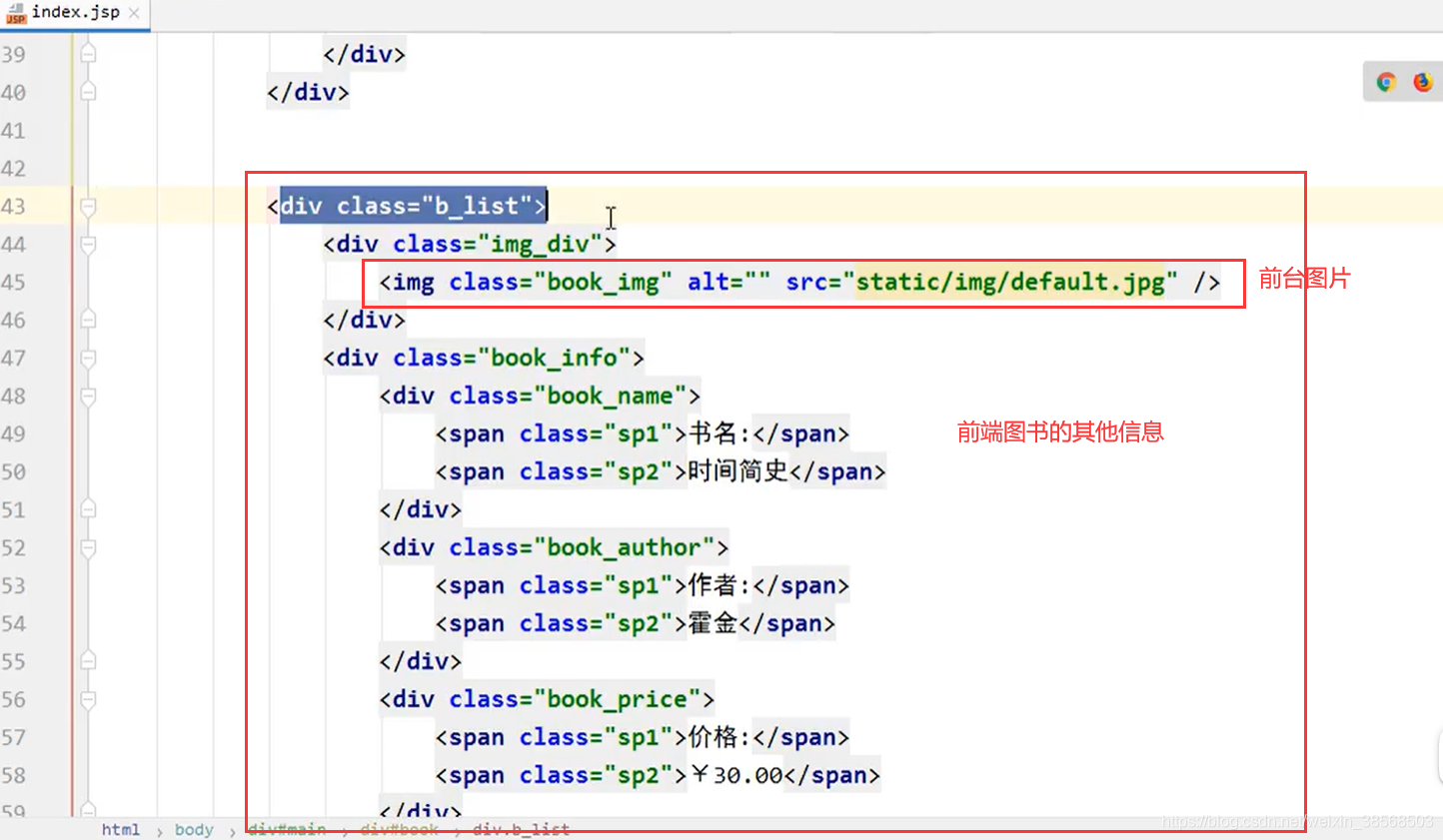This screenshot has height=840, width=1443.
Task: Click the closing div tag on line 39
Action: (x=364, y=54)
